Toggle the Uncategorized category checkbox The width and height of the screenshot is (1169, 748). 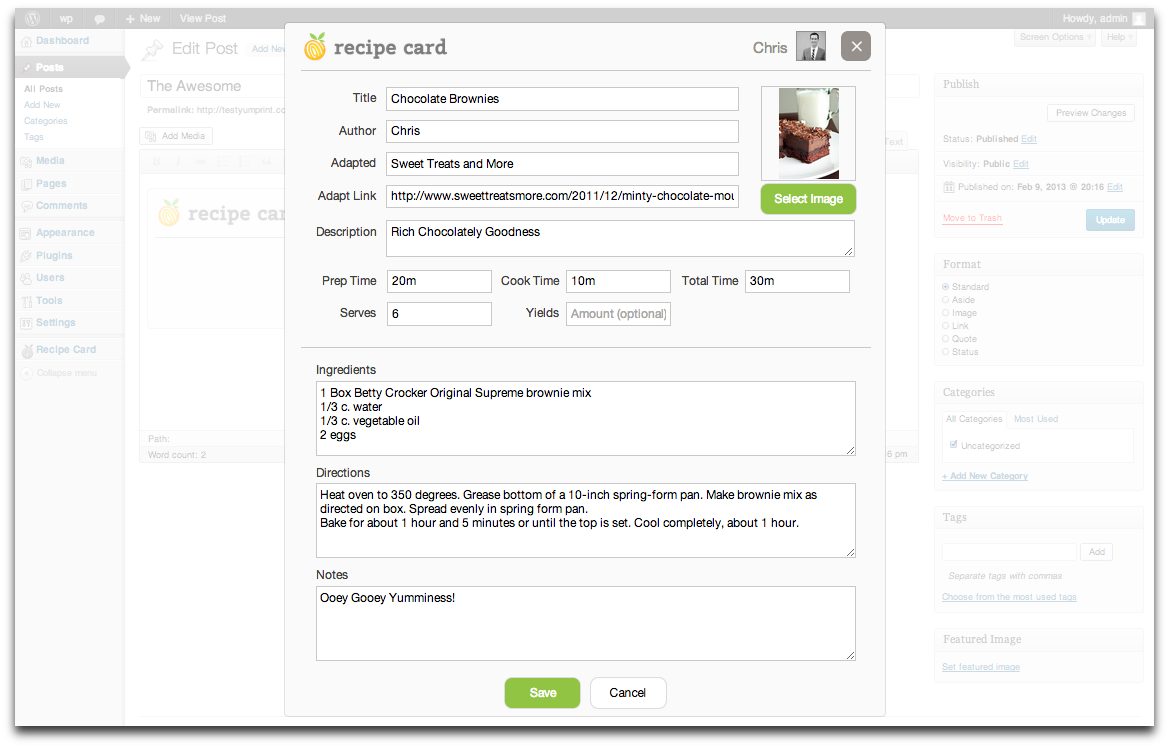[x=954, y=444]
